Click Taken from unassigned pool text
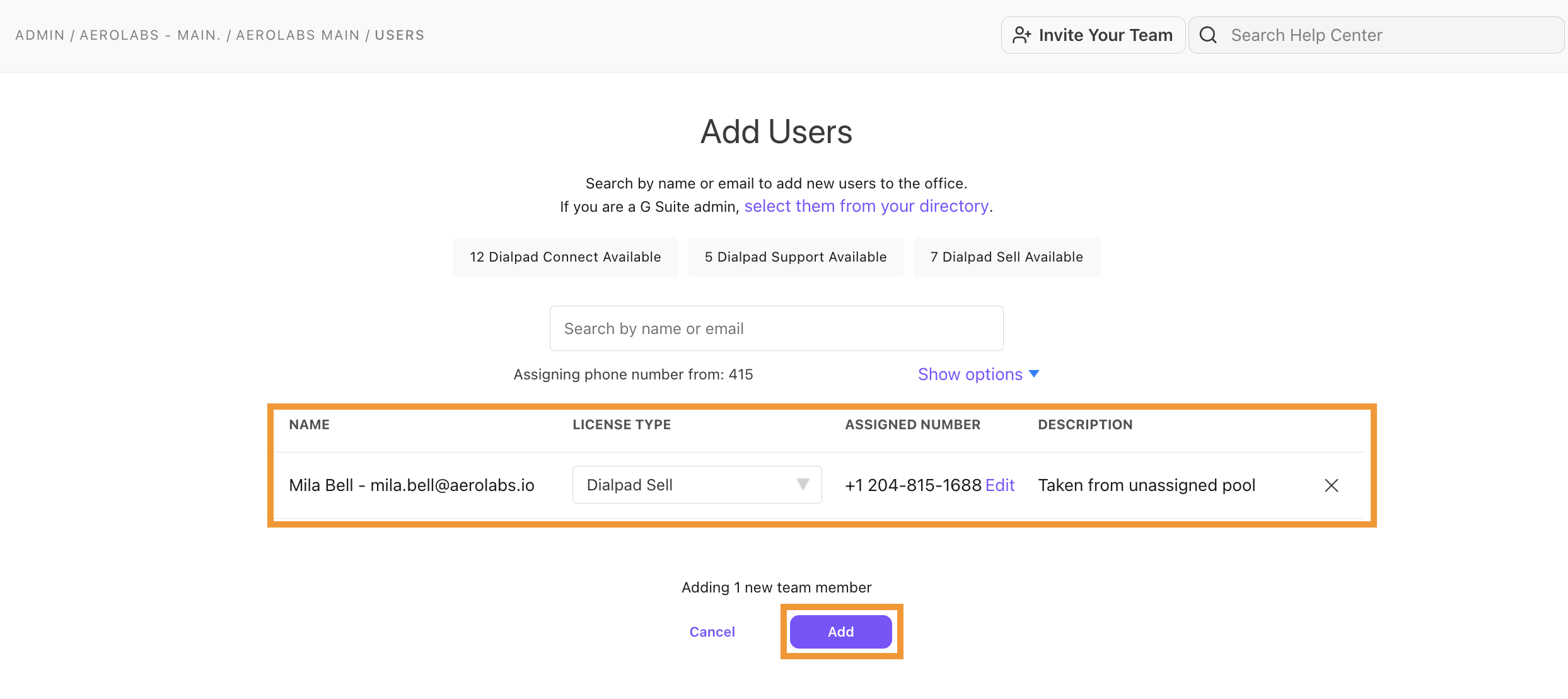 [1147, 485]
